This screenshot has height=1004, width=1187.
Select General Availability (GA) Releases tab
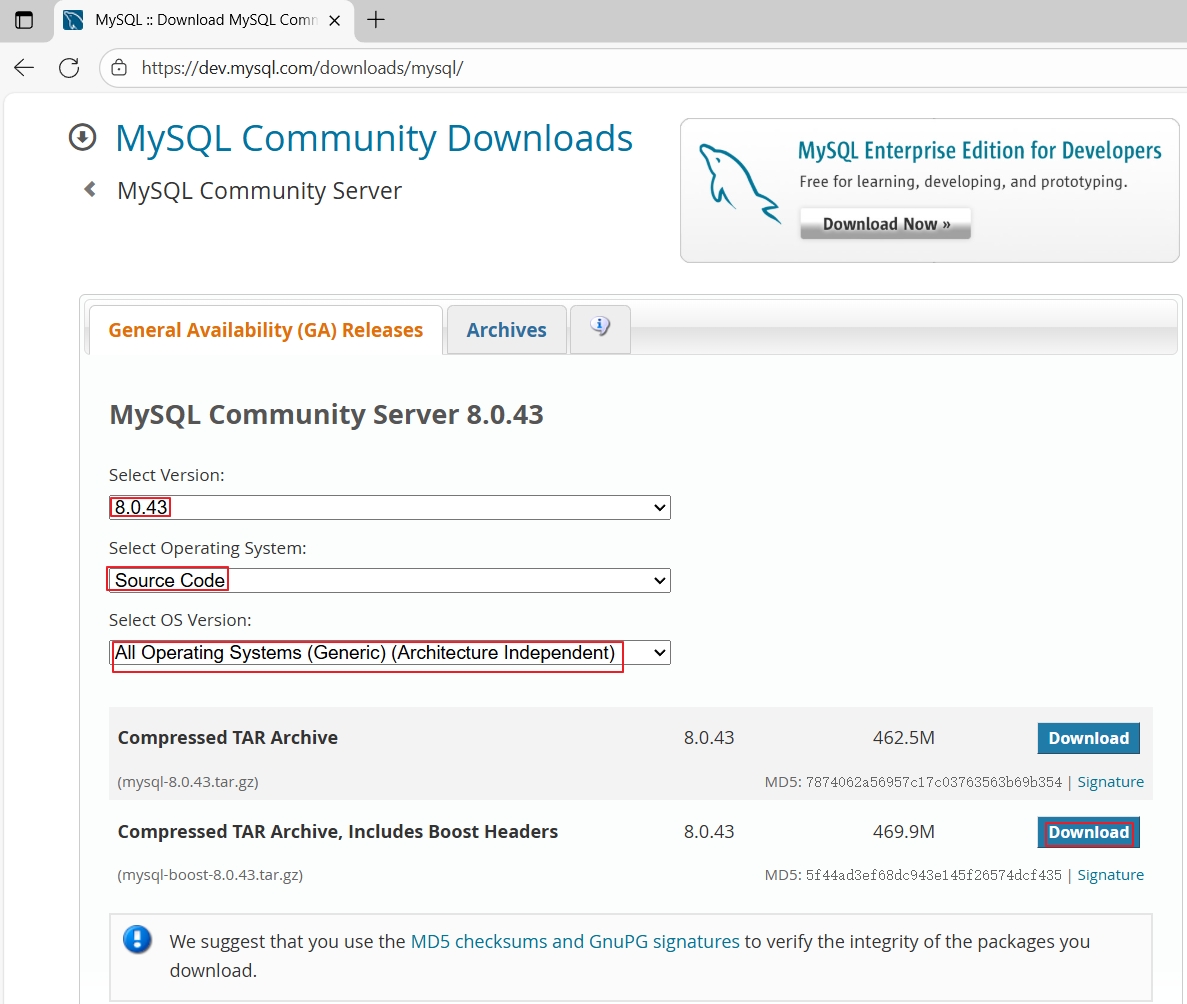[x=266, y=330]
